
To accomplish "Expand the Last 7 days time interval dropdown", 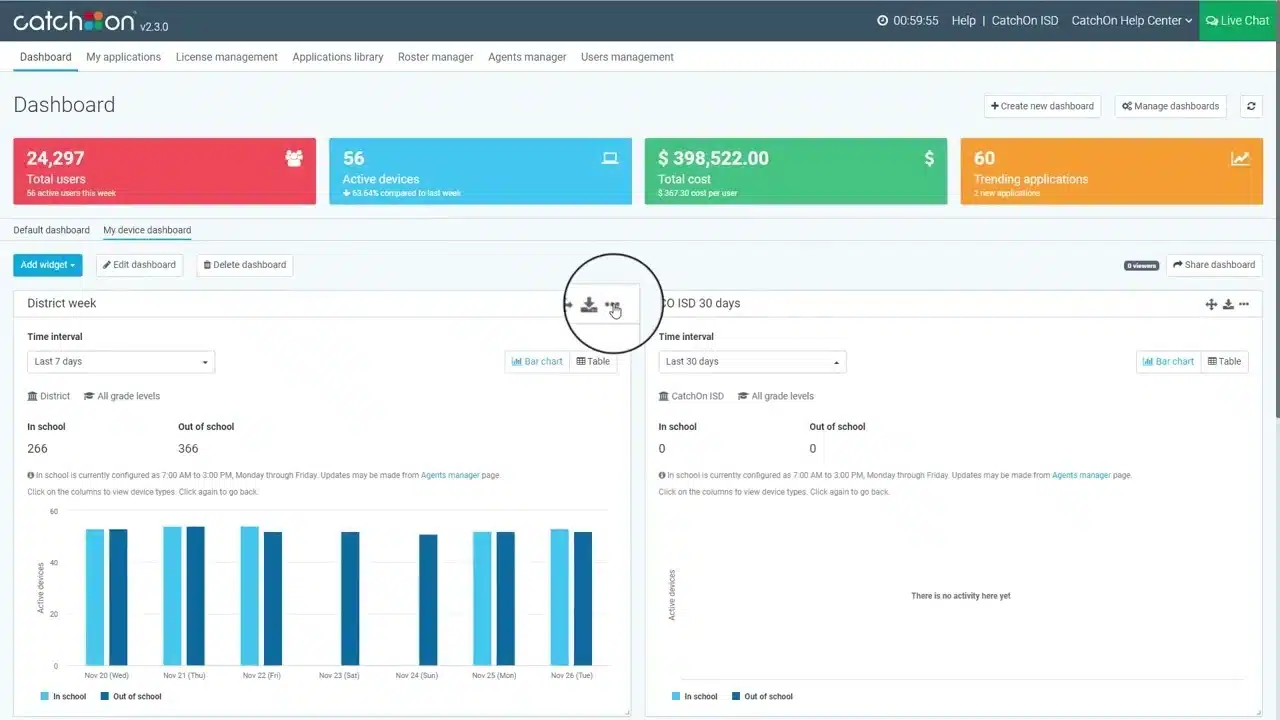I will coord(121,362).
